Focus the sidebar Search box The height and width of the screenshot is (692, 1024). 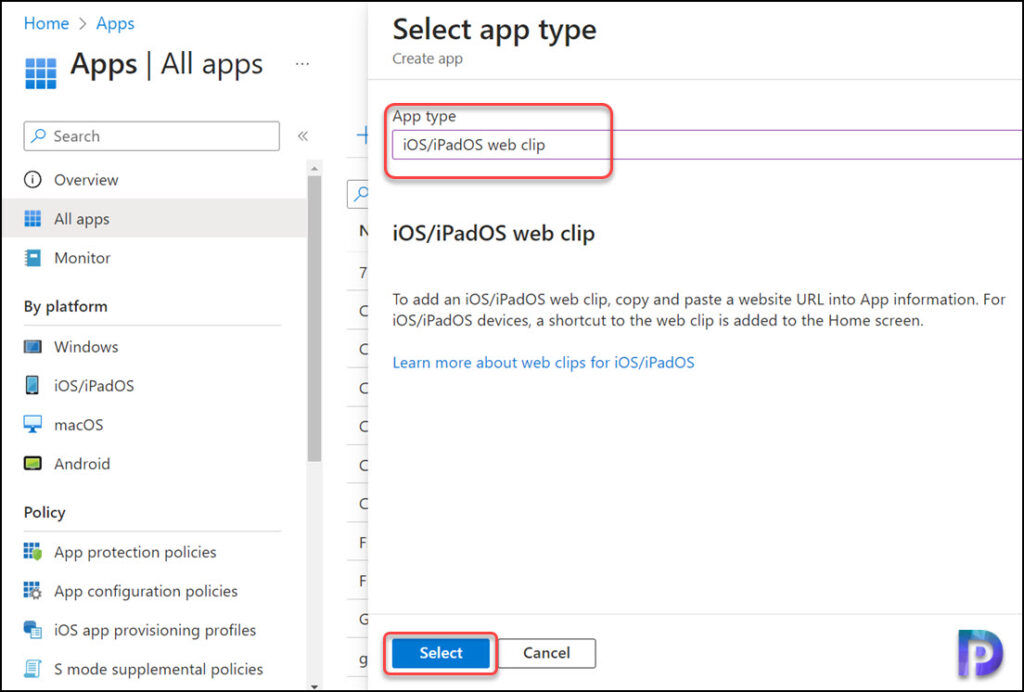pos(152,136)
